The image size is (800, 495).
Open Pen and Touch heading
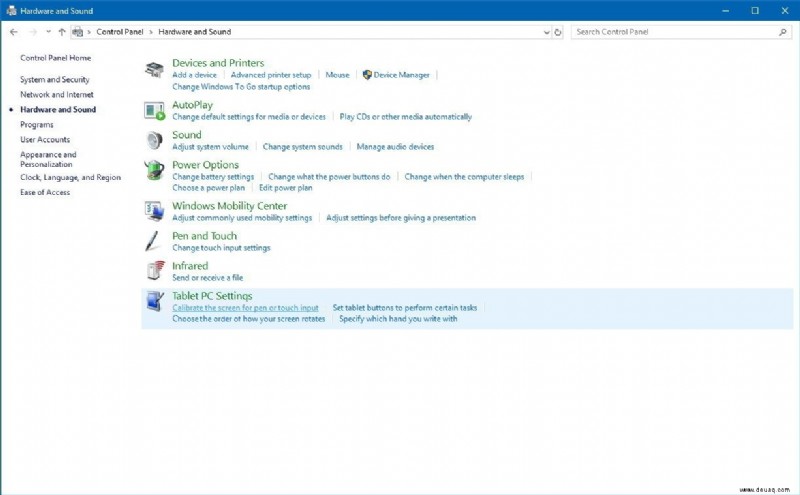pos(204,236)
